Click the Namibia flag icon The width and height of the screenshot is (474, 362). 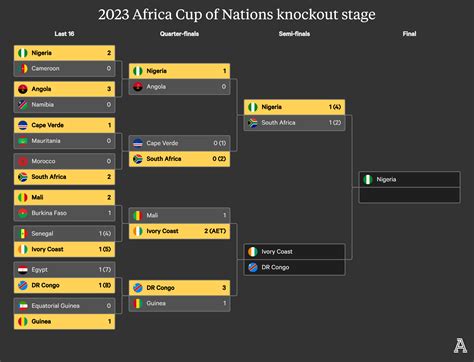coord(23,105)
